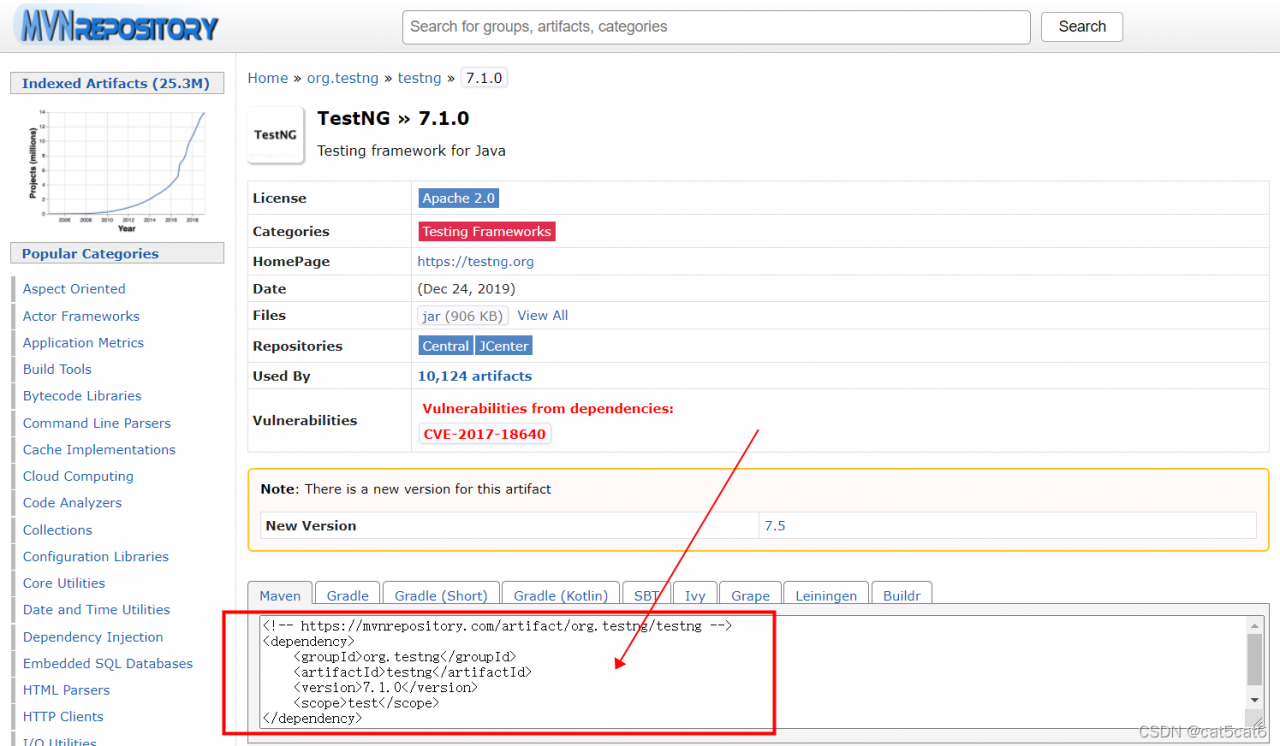The height and width of the screenshot is (746, 1280).
Task: Switch to the Ivy tab
Action: [695, 595]
